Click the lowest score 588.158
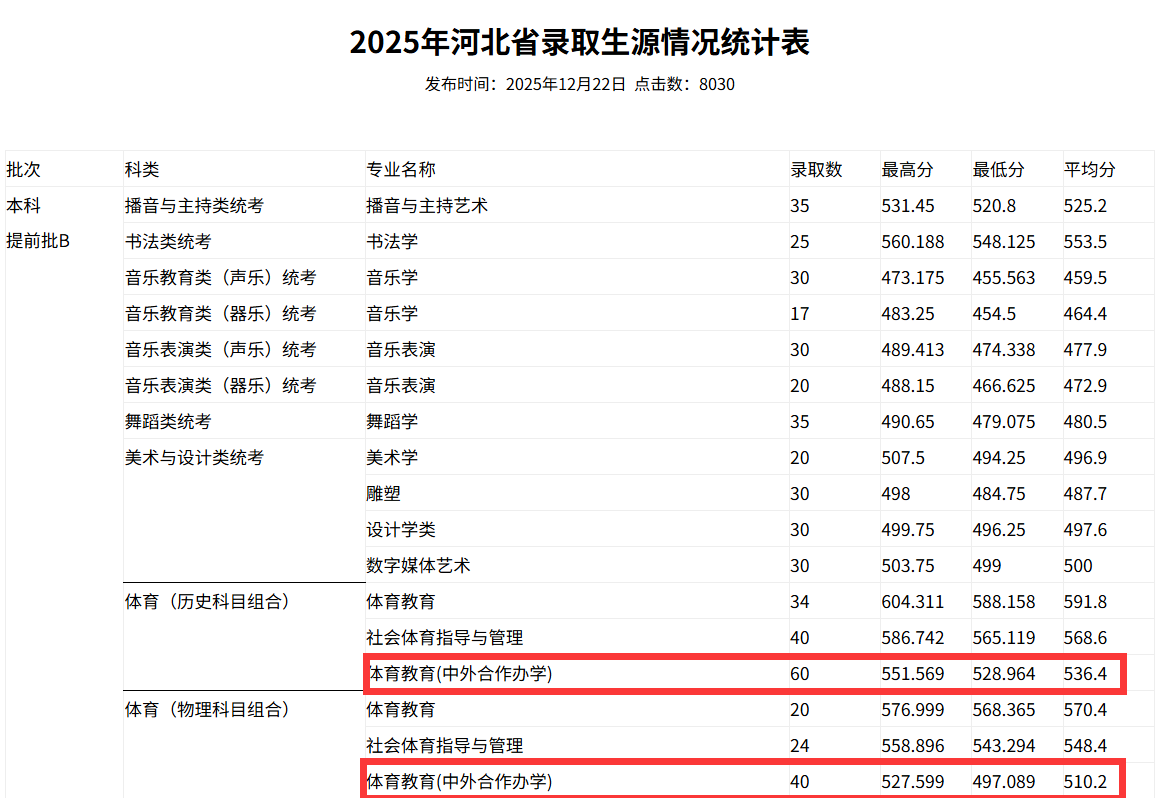The image size is (1161, 798). [1004, 603]
